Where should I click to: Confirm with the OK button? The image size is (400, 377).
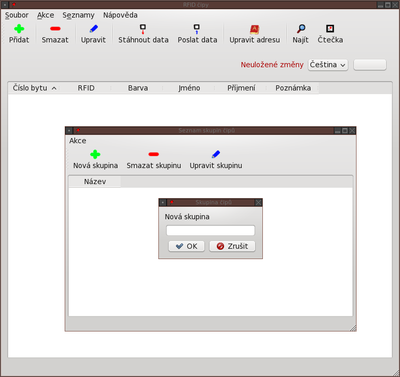(186, 246)
